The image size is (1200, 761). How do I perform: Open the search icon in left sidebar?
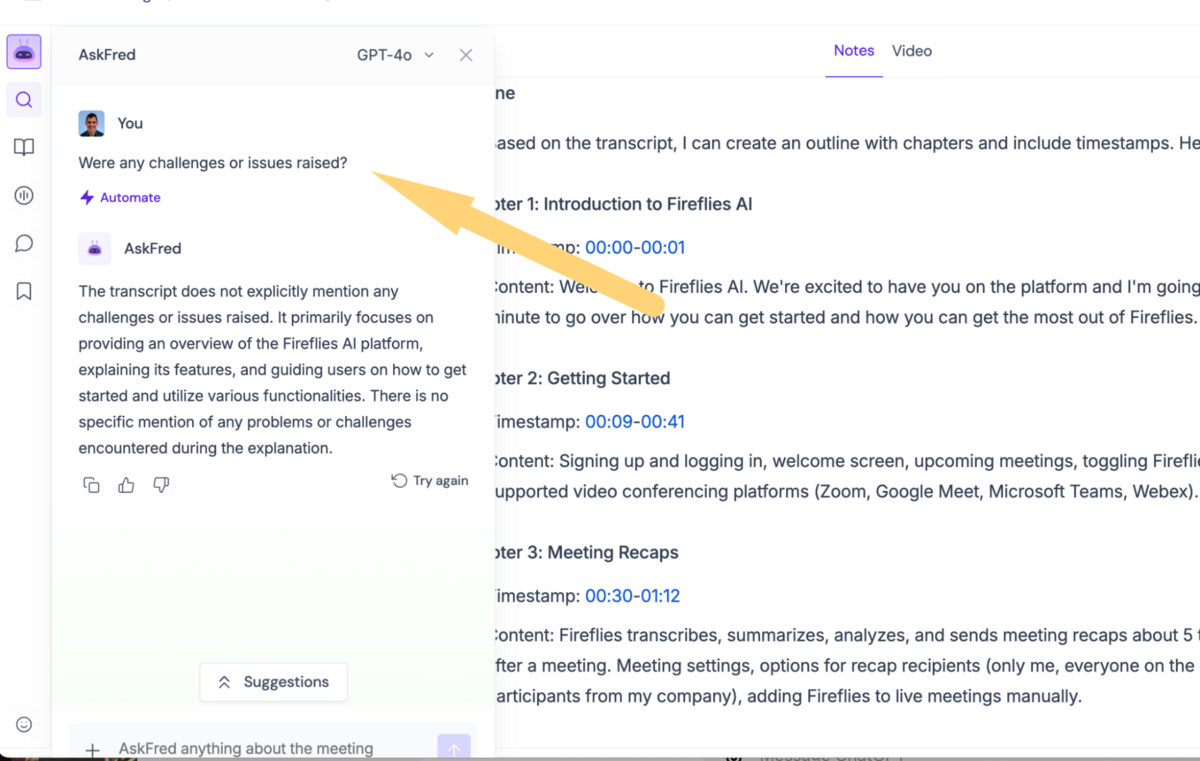click(24, 100)
